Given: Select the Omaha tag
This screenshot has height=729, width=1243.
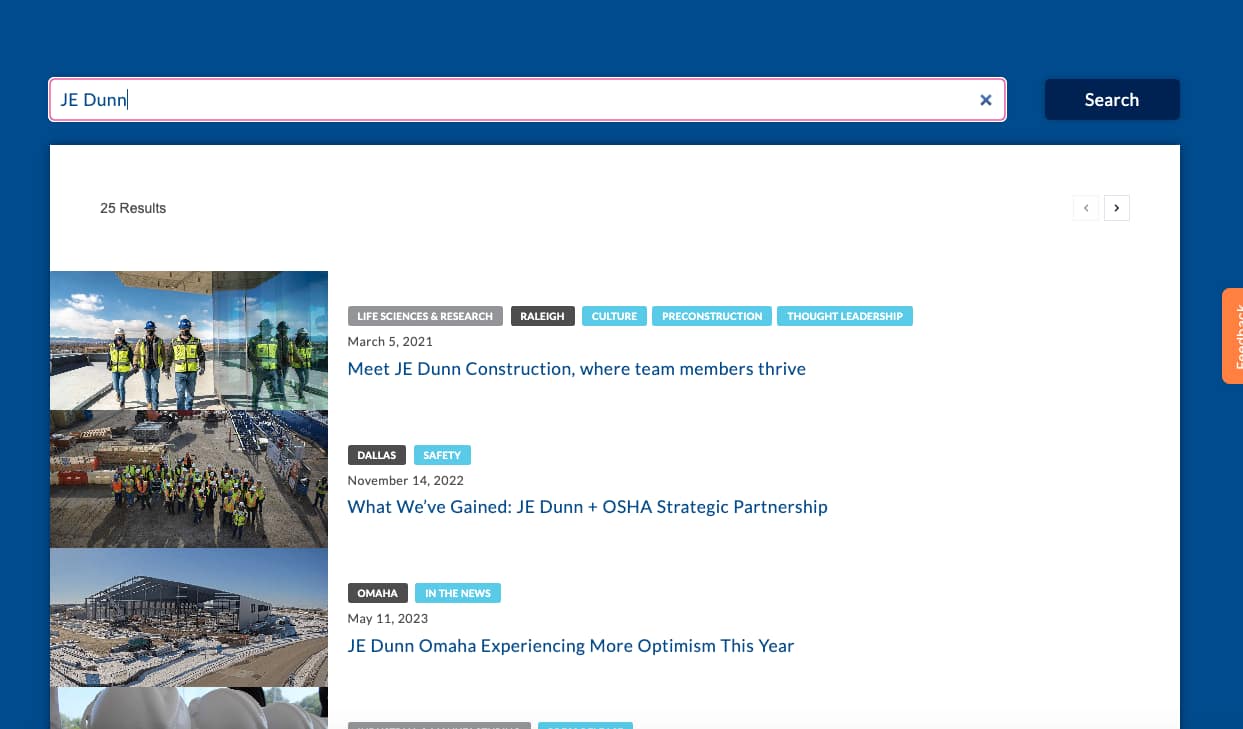Looking at the screenshot, I should pos(377,593).
